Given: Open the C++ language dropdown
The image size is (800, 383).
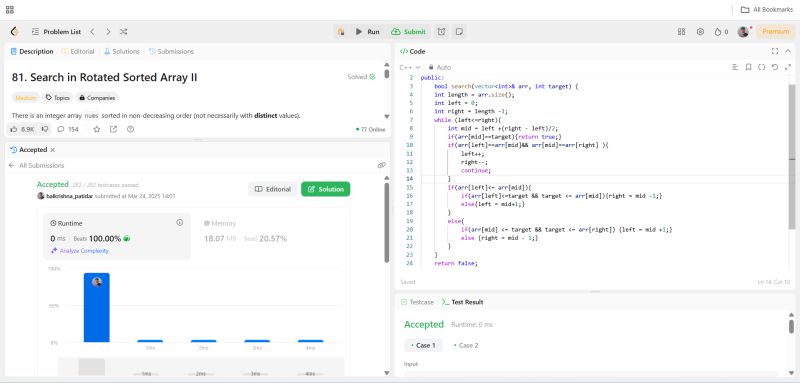Looking at the screenshot, I should [410, 67].
